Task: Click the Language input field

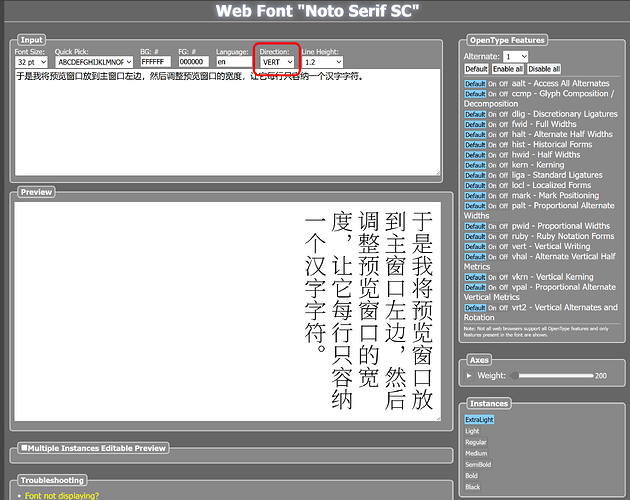Action: click(234, 62)
